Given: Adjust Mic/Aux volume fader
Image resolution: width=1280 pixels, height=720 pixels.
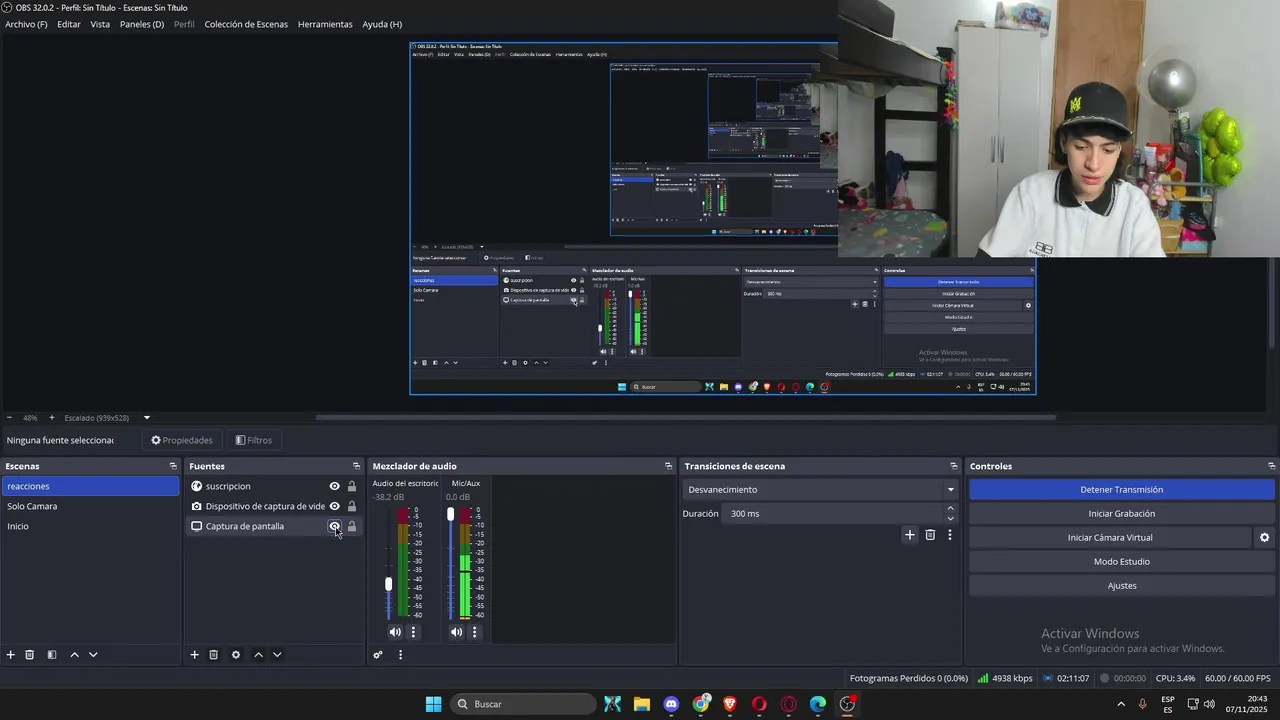Looking at the screenshot, I should coord(451,514).
